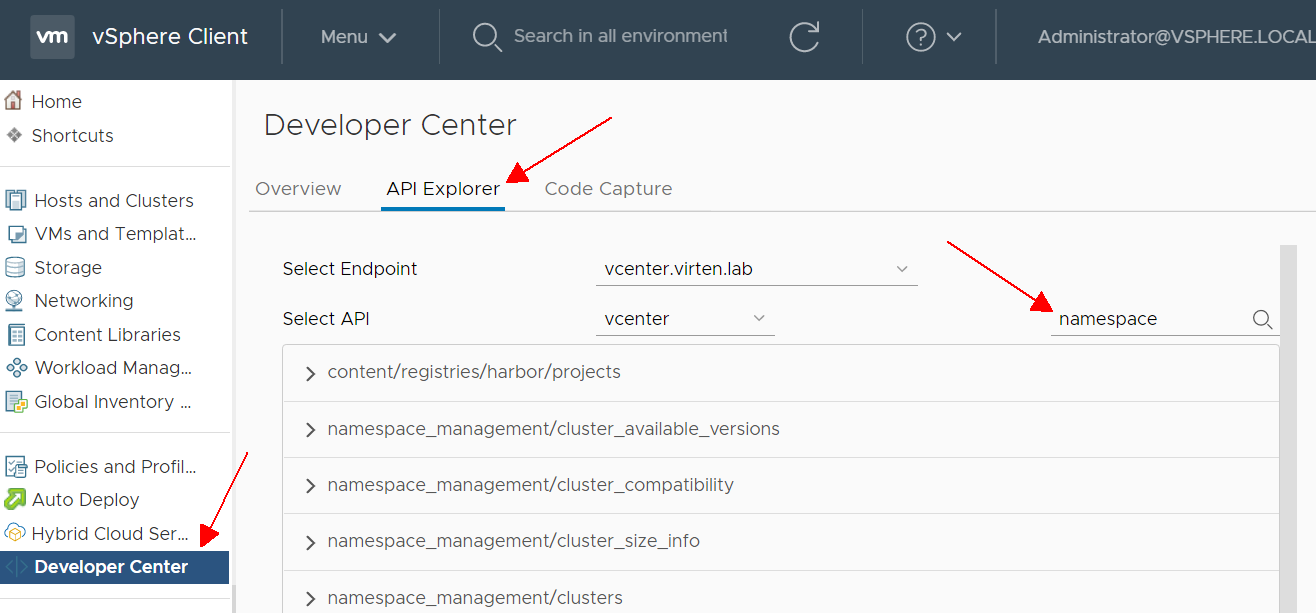Click the Developer Center code icon

pyautogui.click(x=16, y=567)
